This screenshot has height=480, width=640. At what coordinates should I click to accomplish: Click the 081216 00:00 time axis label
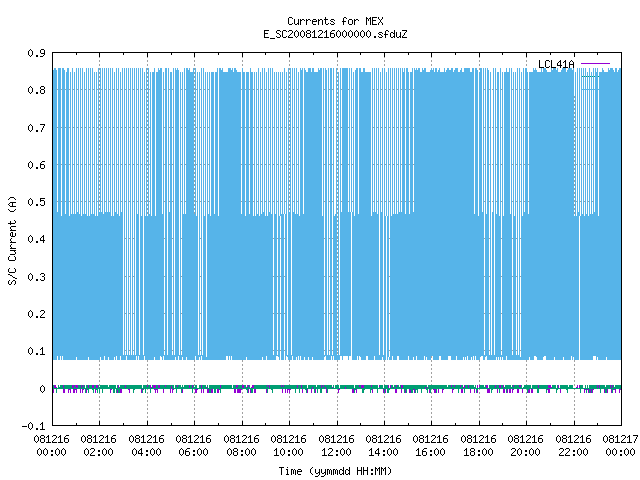point(51,446)
